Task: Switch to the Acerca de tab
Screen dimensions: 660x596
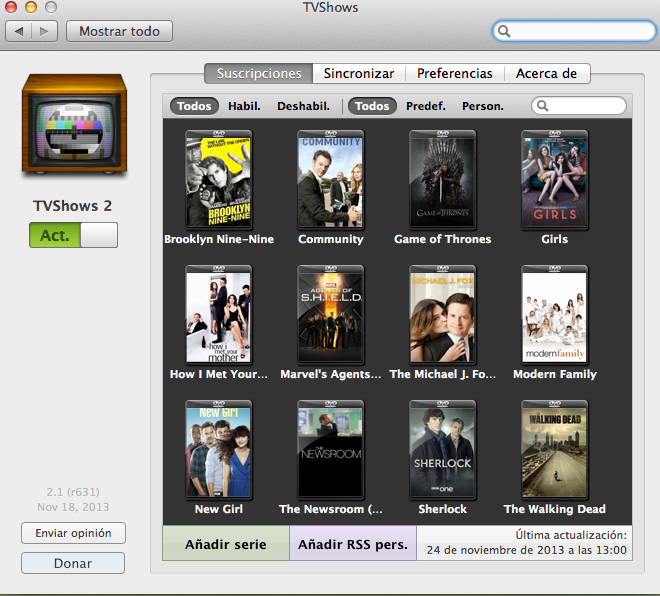Action: pyautogui.click(x=546, y=74)
